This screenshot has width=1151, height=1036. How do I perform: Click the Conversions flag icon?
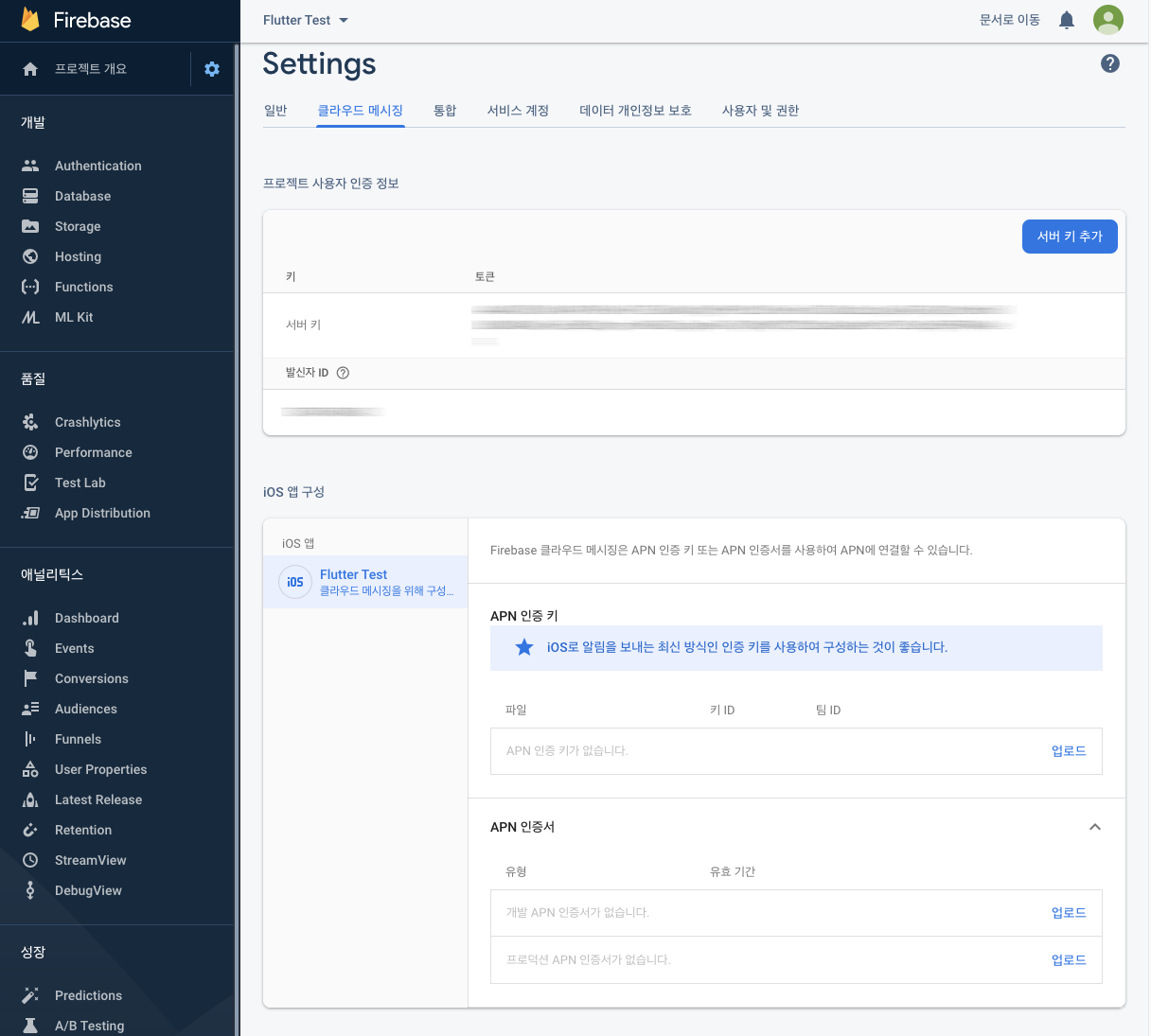click(30, 678)
